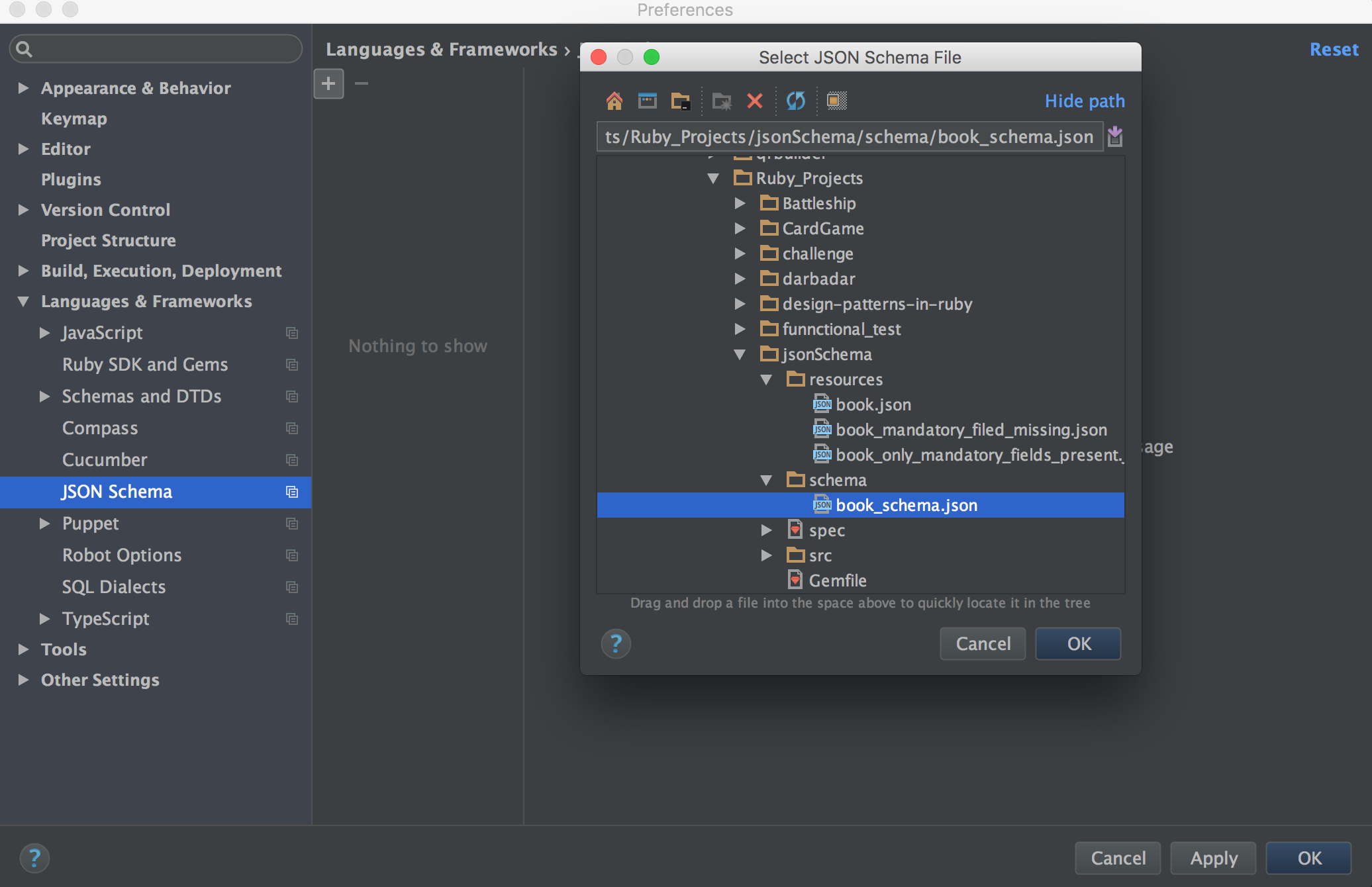Jump to Desktop directory using toolbar icon
1372x887 pixels.
[648, 101]
